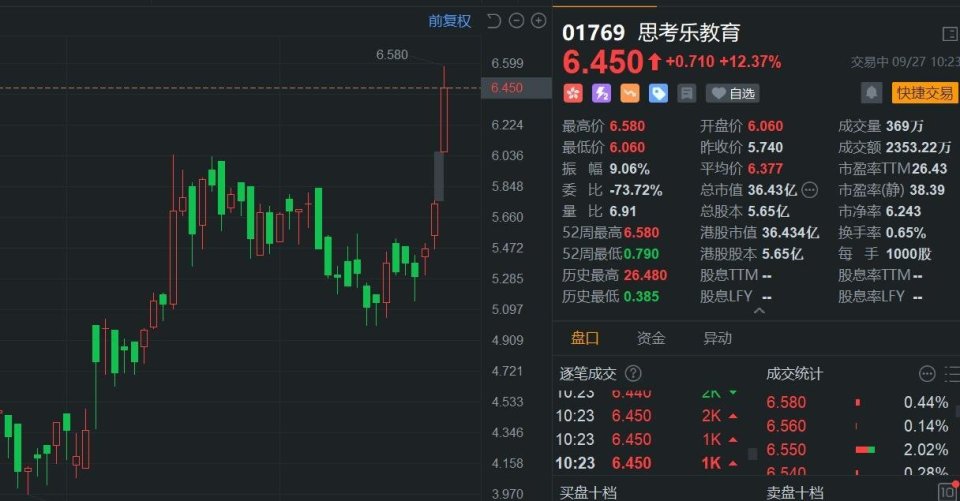960x501 pixels.
Task: Open the more options icon beside 成交统计
Action: 928,373
